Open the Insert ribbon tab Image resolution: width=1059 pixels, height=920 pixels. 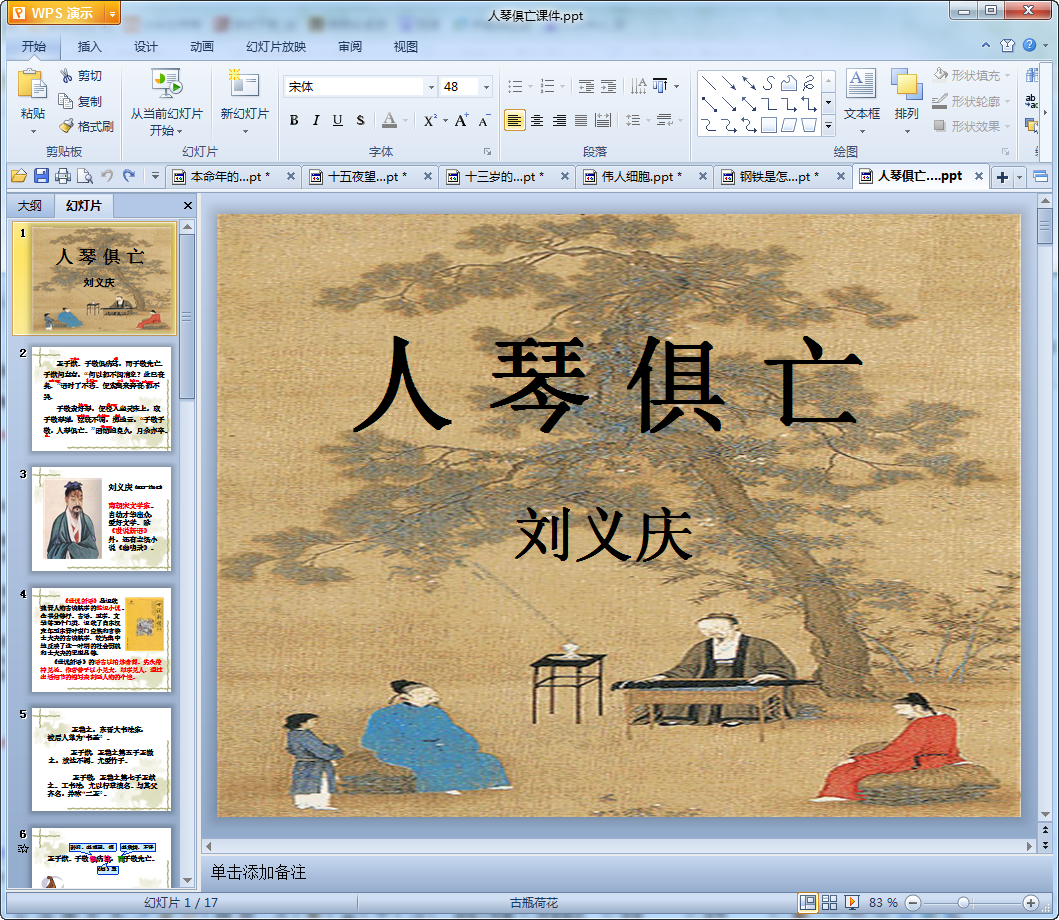pos(89,47)
